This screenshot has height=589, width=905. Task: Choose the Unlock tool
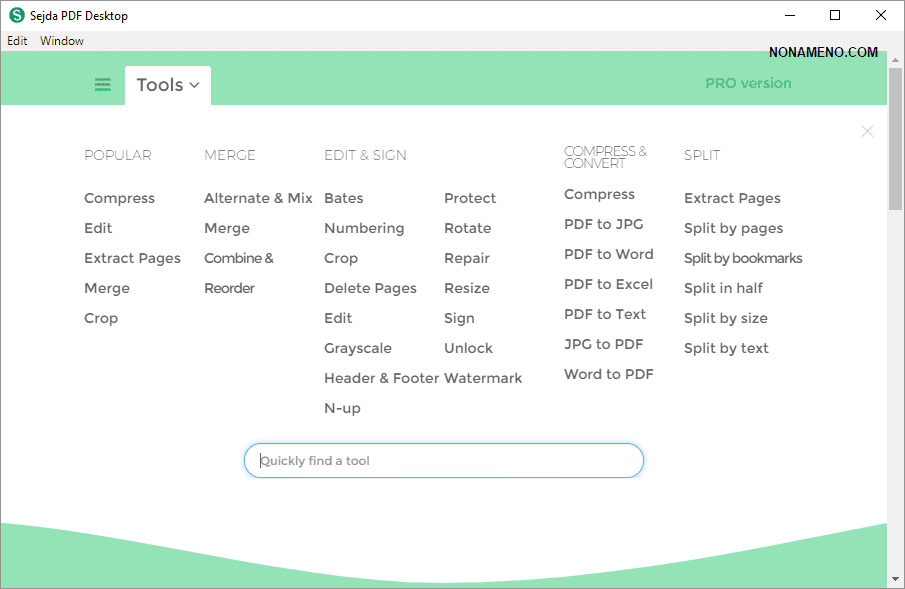468,348
